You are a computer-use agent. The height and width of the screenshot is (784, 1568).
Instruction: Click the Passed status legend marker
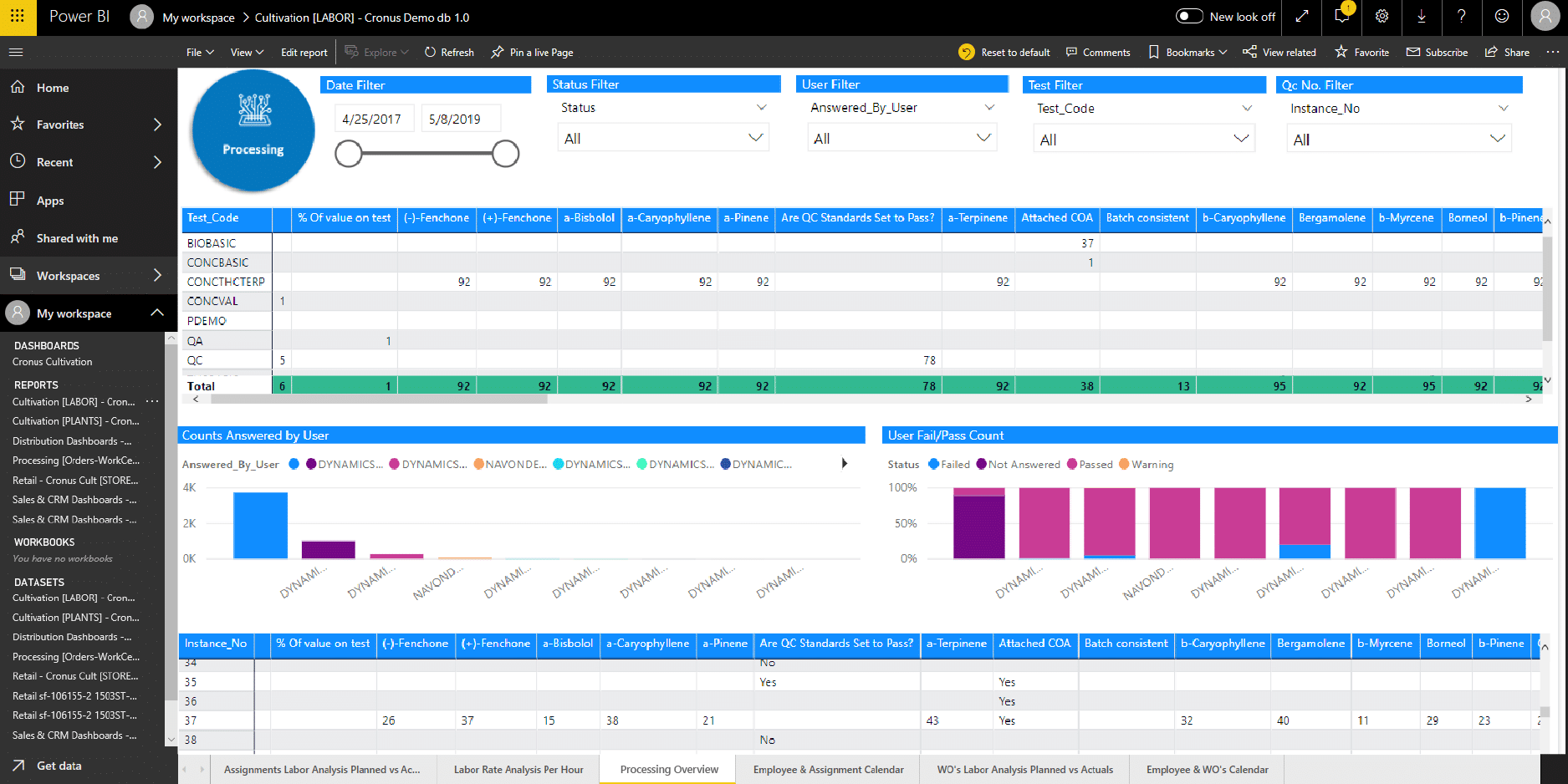click(x=1072, y=465)
